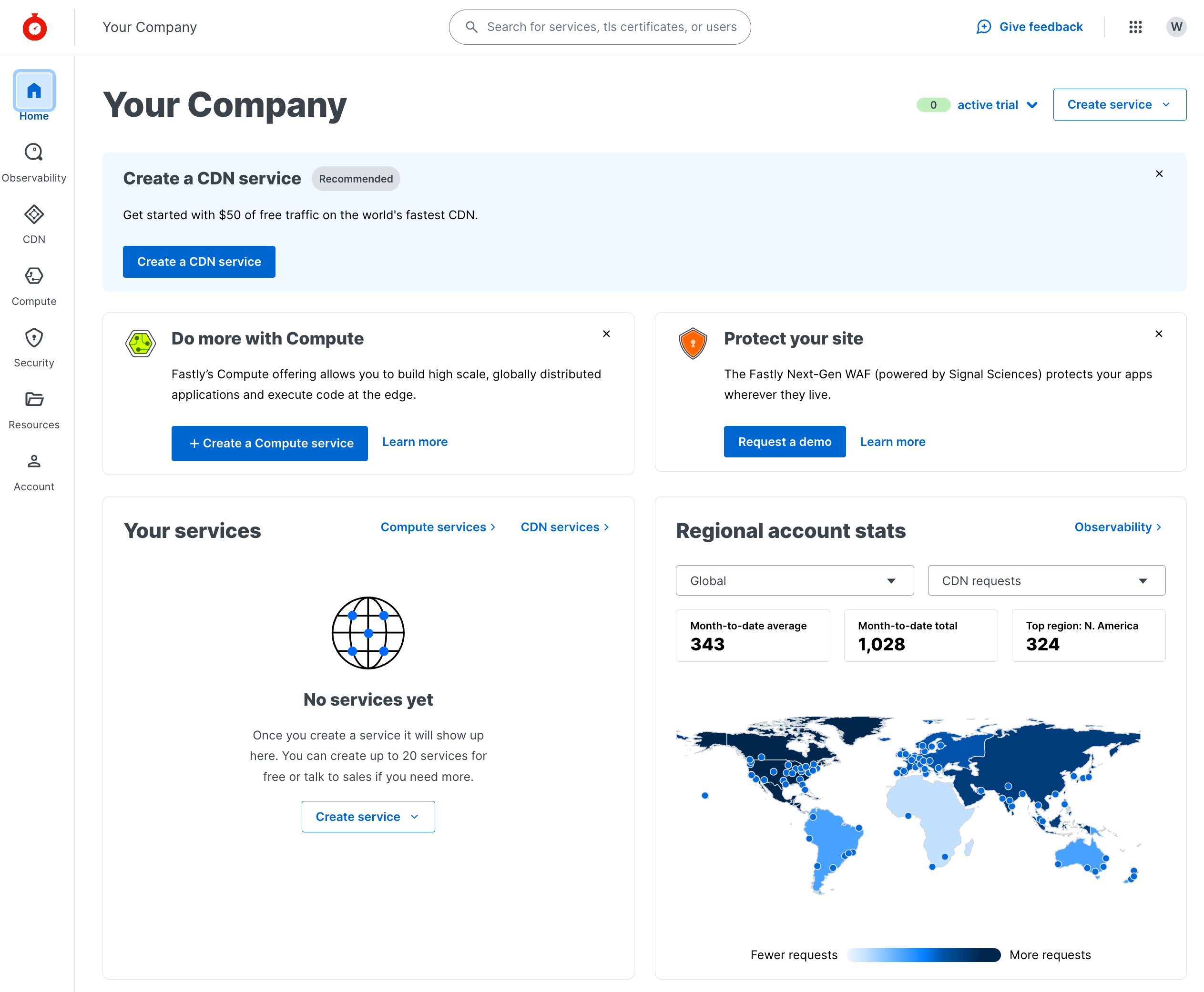Click the W user avatar
The width and height of the screenshot is (1204, 992).
click(1176, 27)
